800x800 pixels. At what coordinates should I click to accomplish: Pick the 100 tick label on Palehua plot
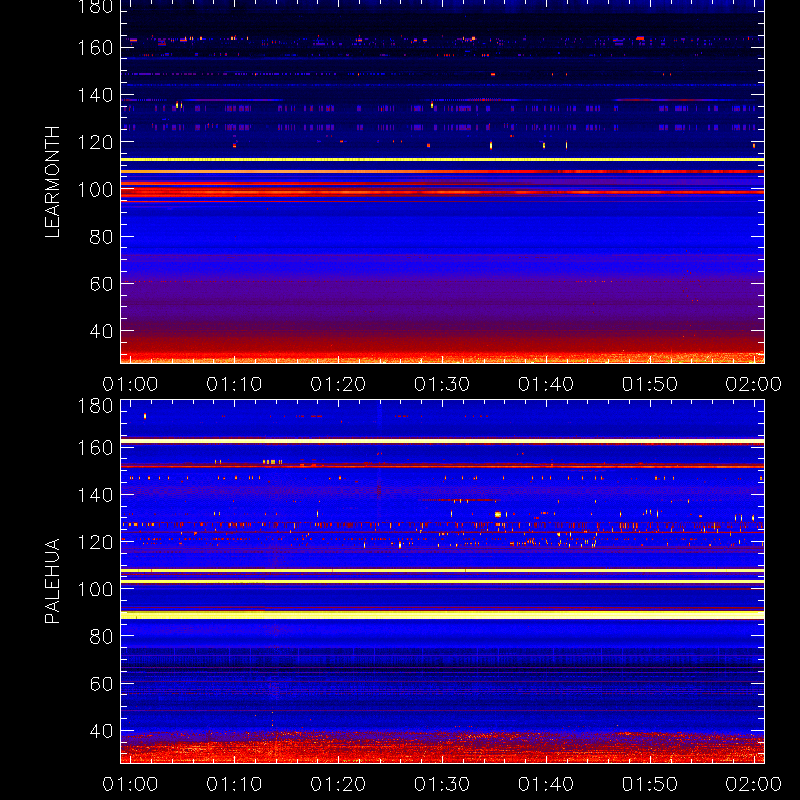click(95, 589)
